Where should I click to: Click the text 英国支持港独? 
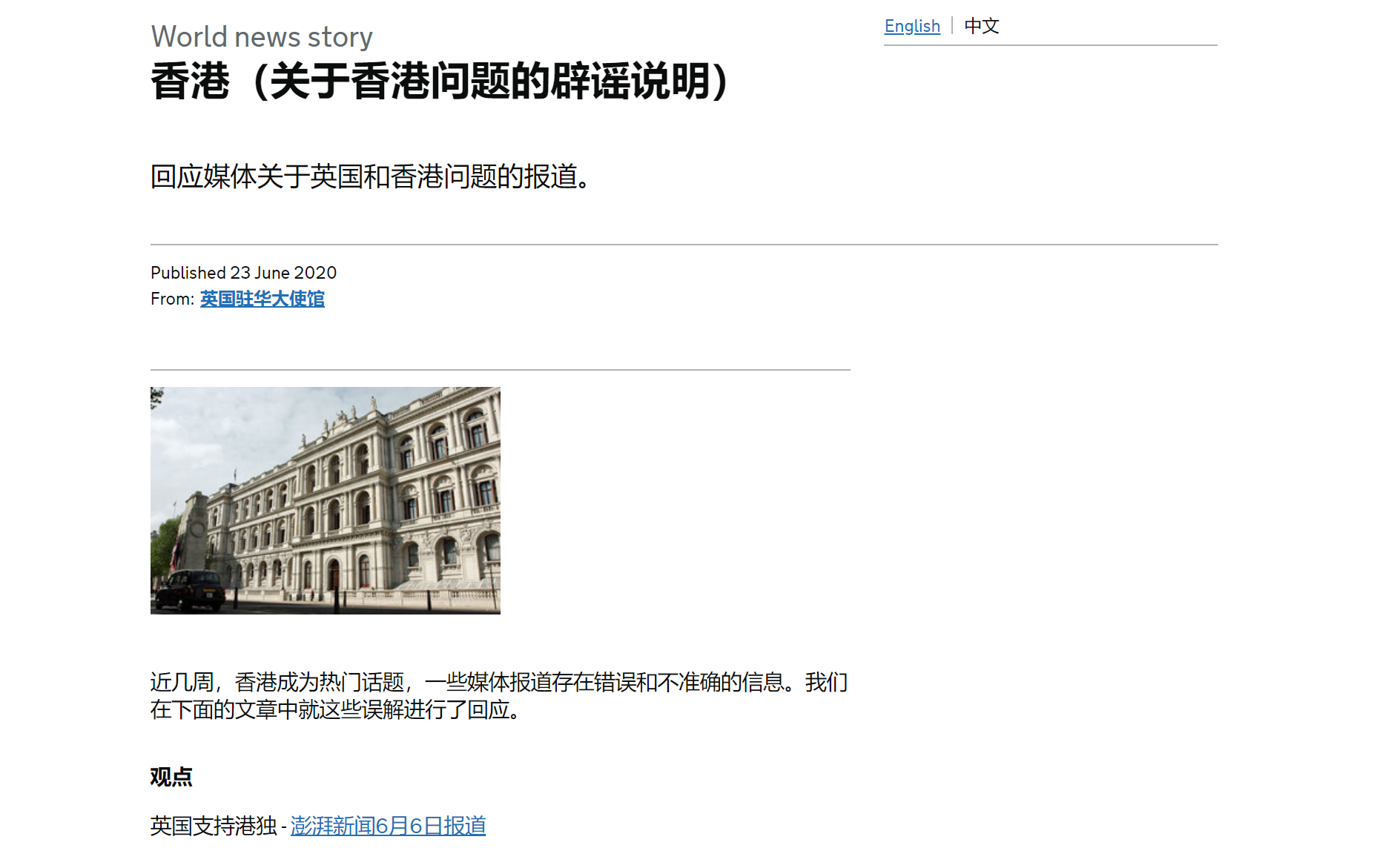(x=214, y=826)
